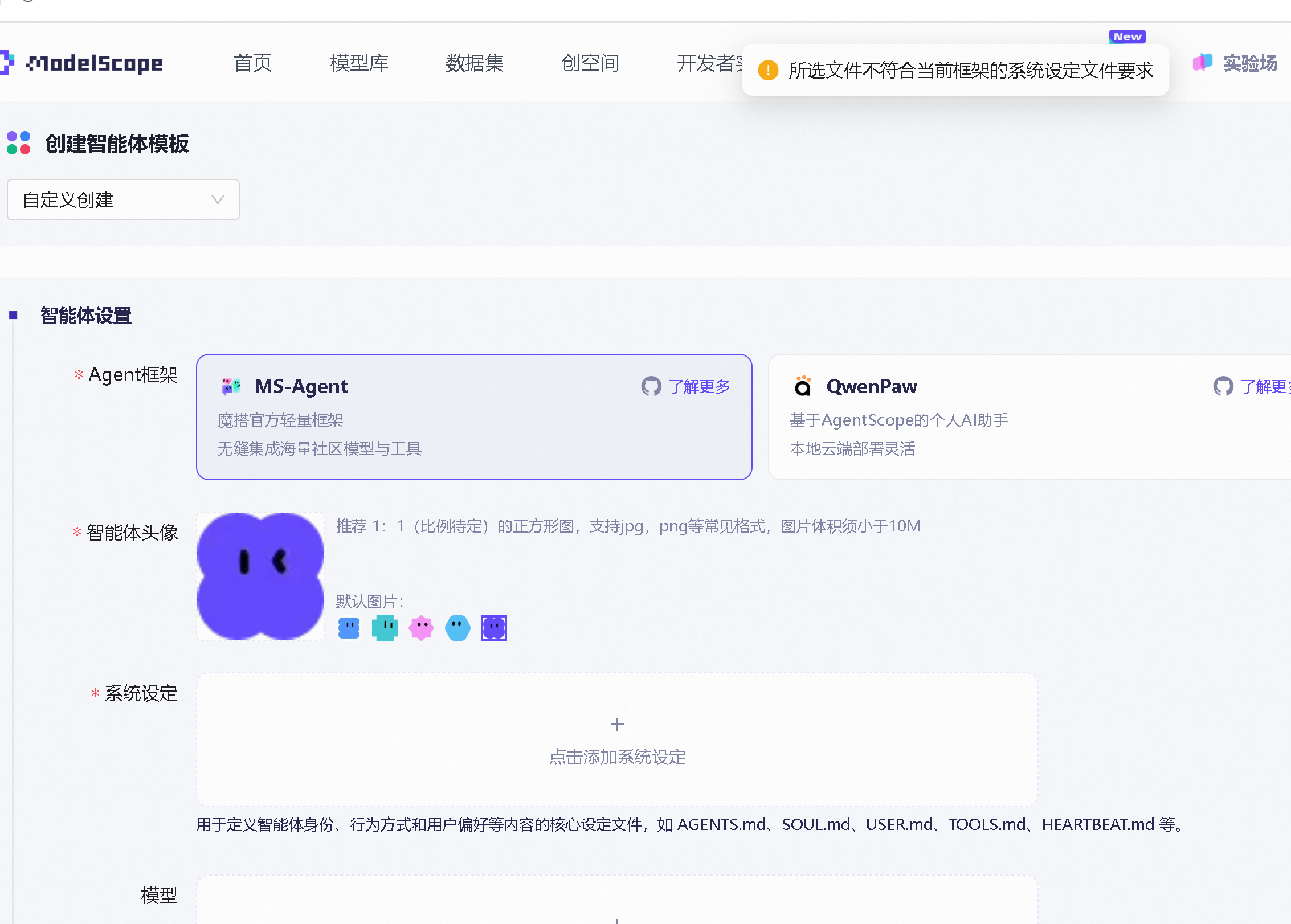Open the 模型库 nav item
1291x924 pixels.
click(359, 63)
